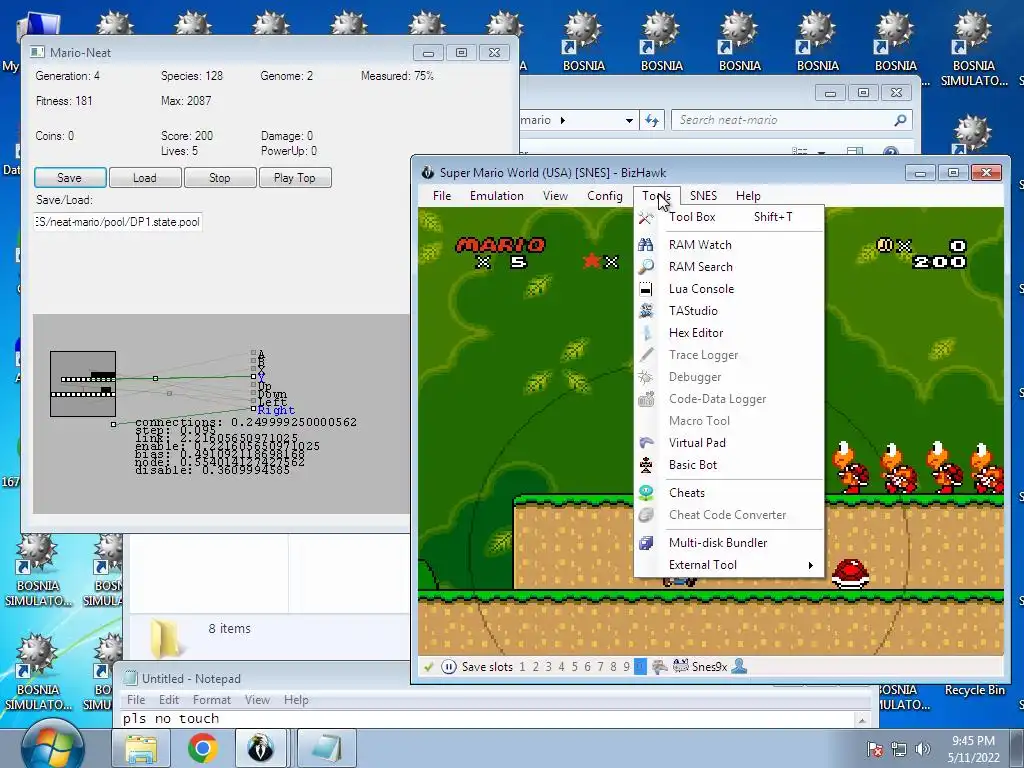
Task: Open Multi-disk Bundler tool
Action: [x=729, y=543]
